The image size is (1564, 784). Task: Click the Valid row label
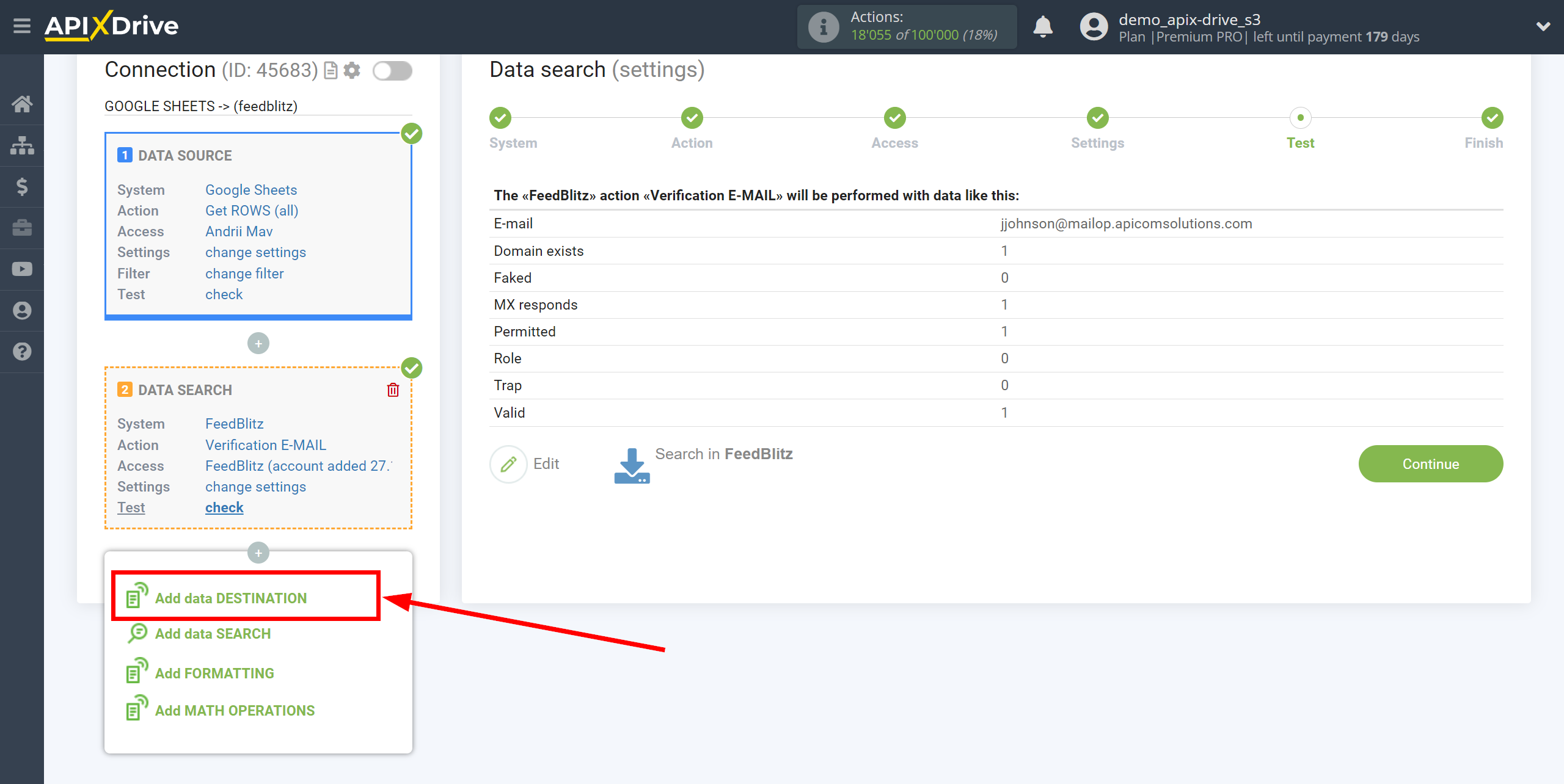[509, 413]
